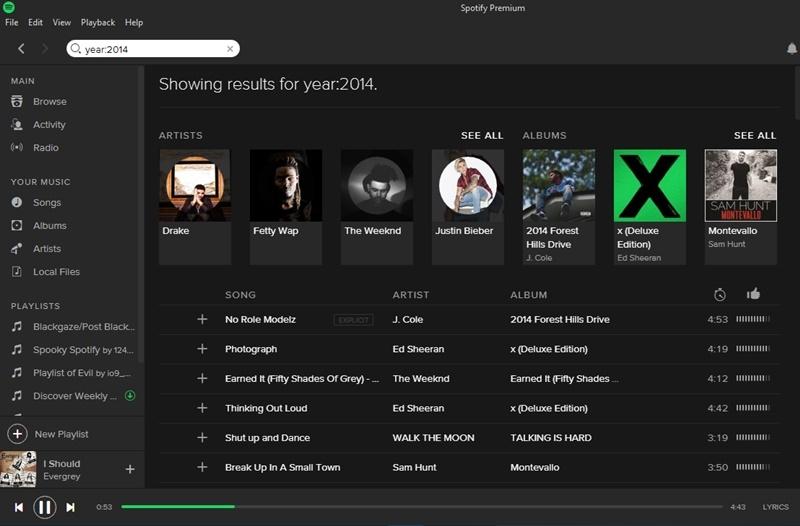This screenshot has width=800, height=526.
Task: Add Shut up and Dance with plus icon
Action: (x=202, y=438)
